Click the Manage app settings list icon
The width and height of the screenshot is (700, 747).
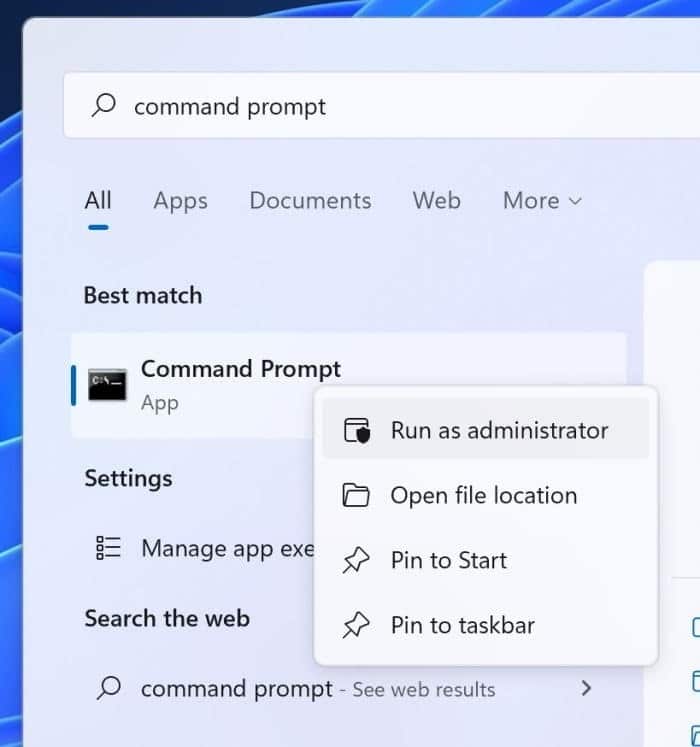coord(108,548)
